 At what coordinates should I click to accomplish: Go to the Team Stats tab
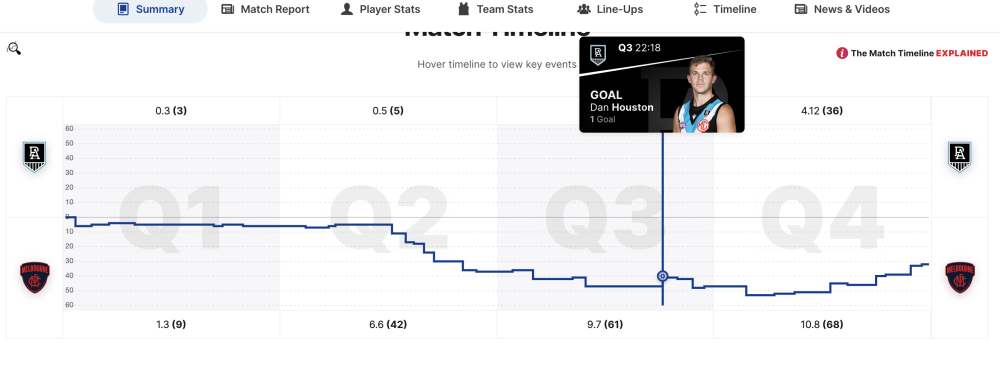pos(496,10)
